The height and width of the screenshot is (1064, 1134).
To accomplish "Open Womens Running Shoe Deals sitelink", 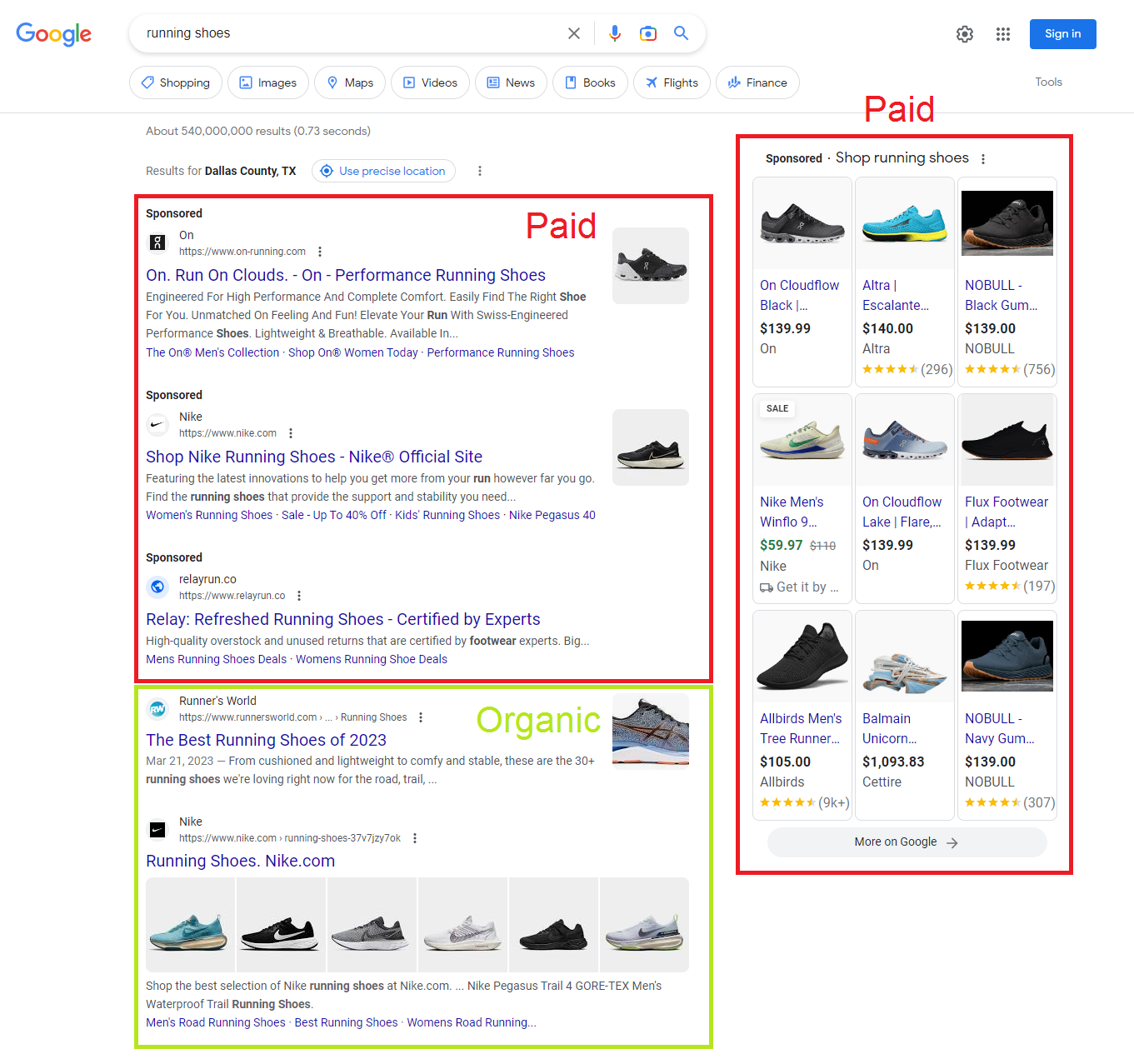I will pos(372,659).
